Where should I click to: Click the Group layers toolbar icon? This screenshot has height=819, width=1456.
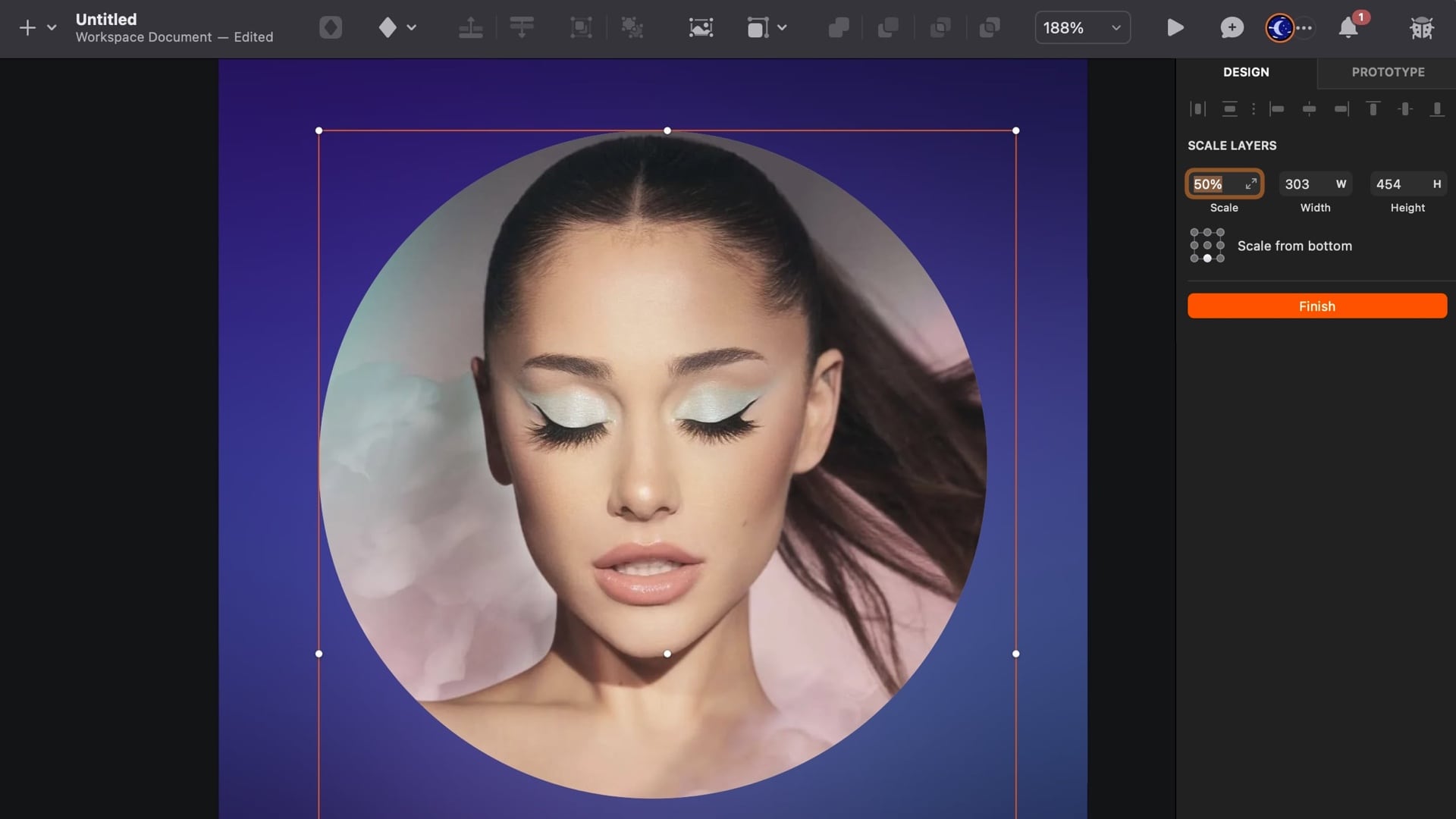(581, 28)
